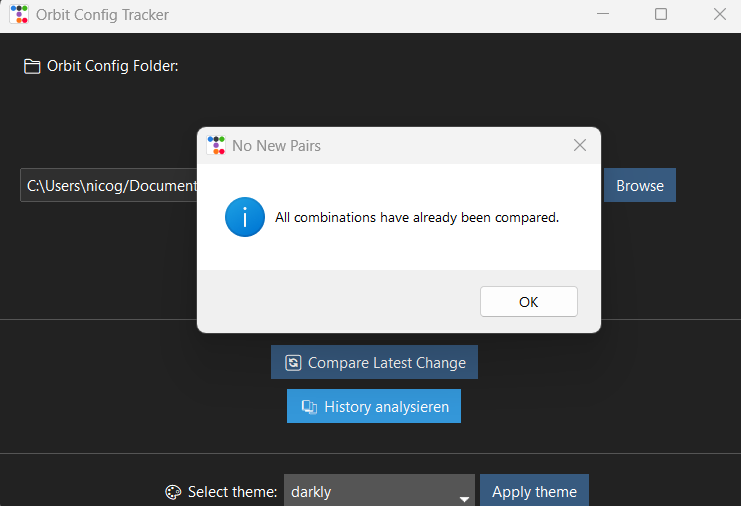Click the History analysieren button
The image size is (741, 506).
[x=374, y=406]
